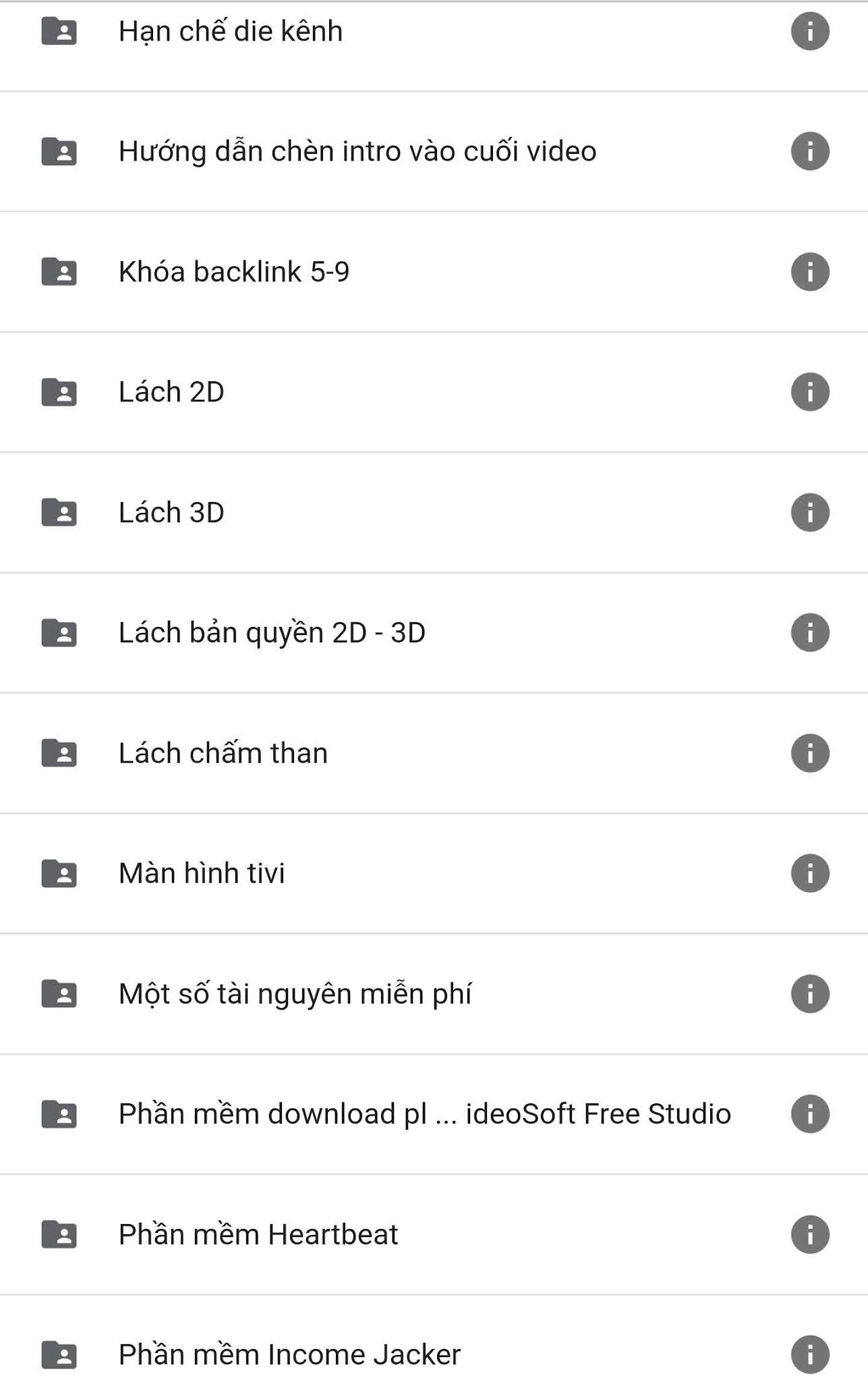Open info for Phần mềm Income Jacker
868x1382 pixels.
[809, 1354]
